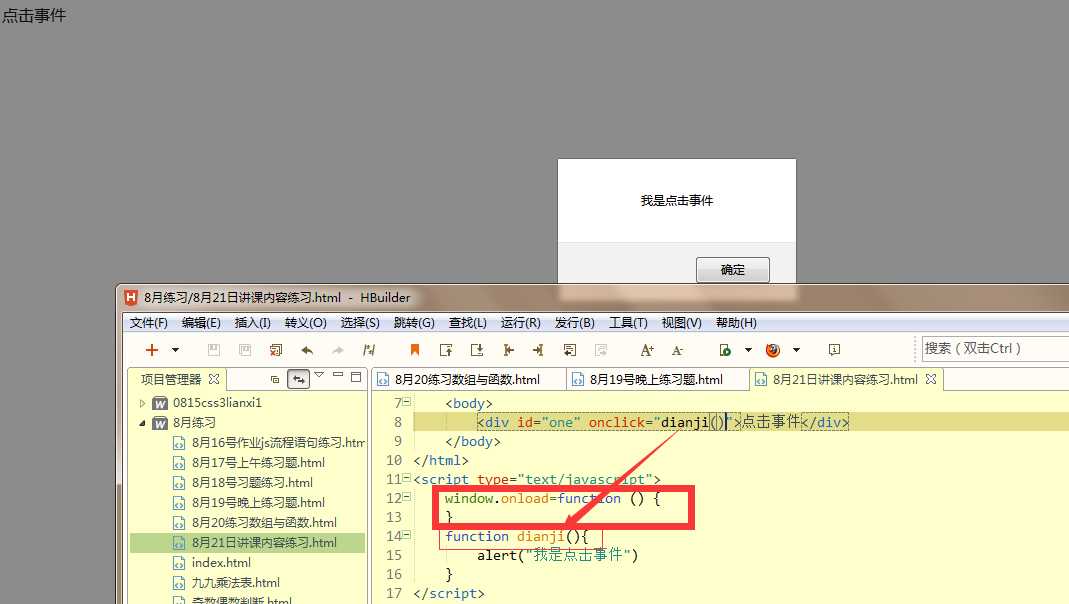1069x604 pixels.
Task: Click the jump to next mark icon
Action: click(477, 350)
